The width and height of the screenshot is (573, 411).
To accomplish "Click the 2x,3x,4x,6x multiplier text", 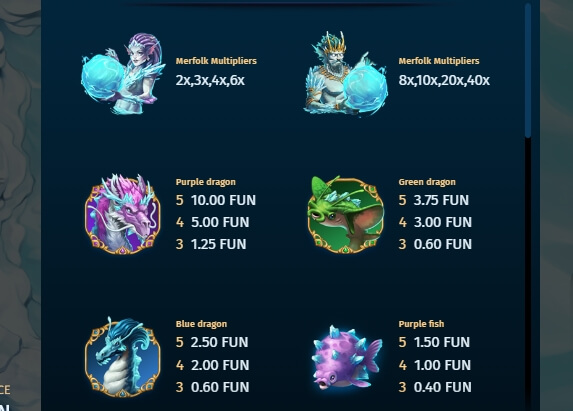I will coord(210,80).
